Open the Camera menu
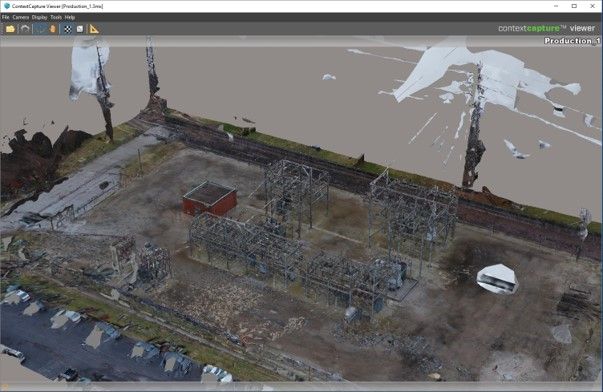The image size is (603, 392). point(21,17)
